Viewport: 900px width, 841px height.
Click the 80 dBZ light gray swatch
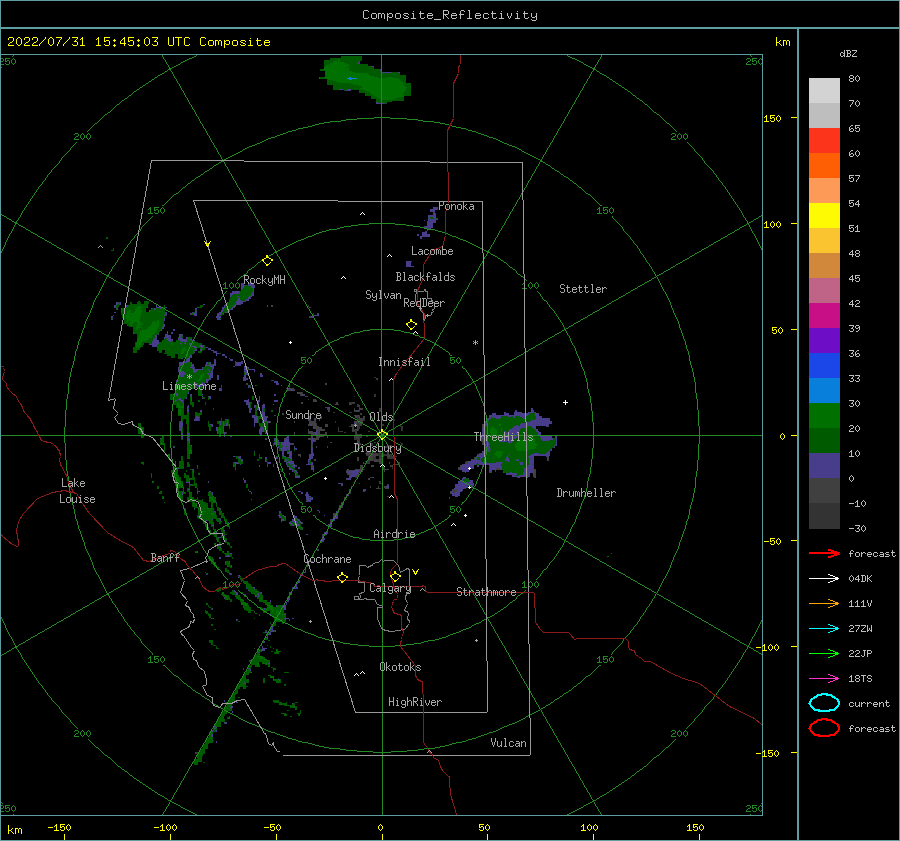coord(824,91)
